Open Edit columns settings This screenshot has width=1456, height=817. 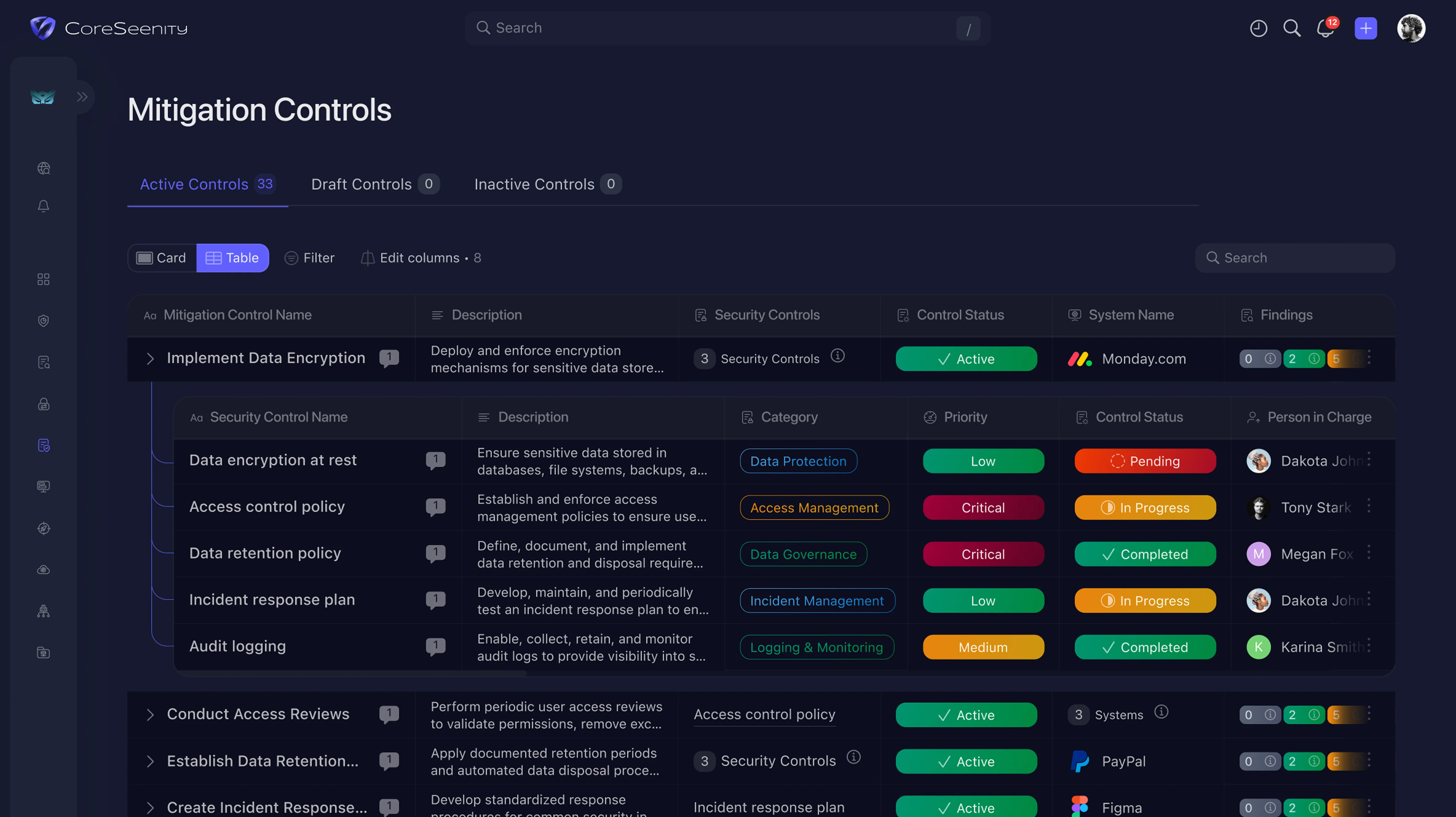click(421, 258)
